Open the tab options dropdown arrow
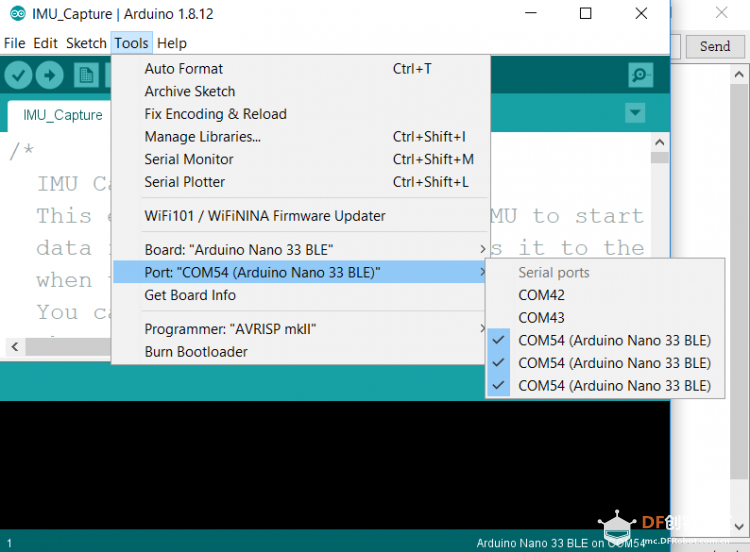The width and height of the screenshot is (750, 552). point(635,113)
